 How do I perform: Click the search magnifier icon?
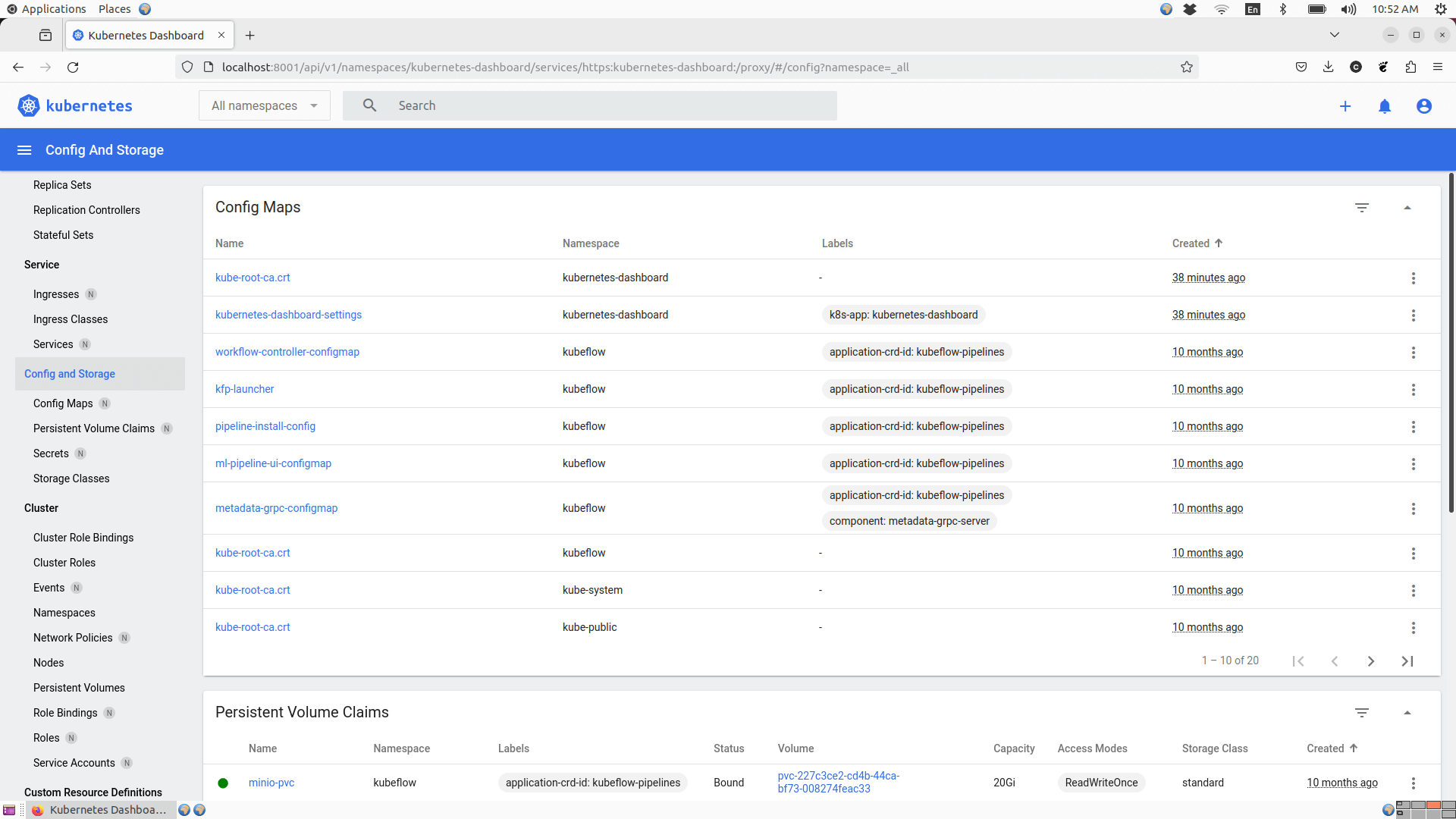pyautogui.click(x=369, y=105)
